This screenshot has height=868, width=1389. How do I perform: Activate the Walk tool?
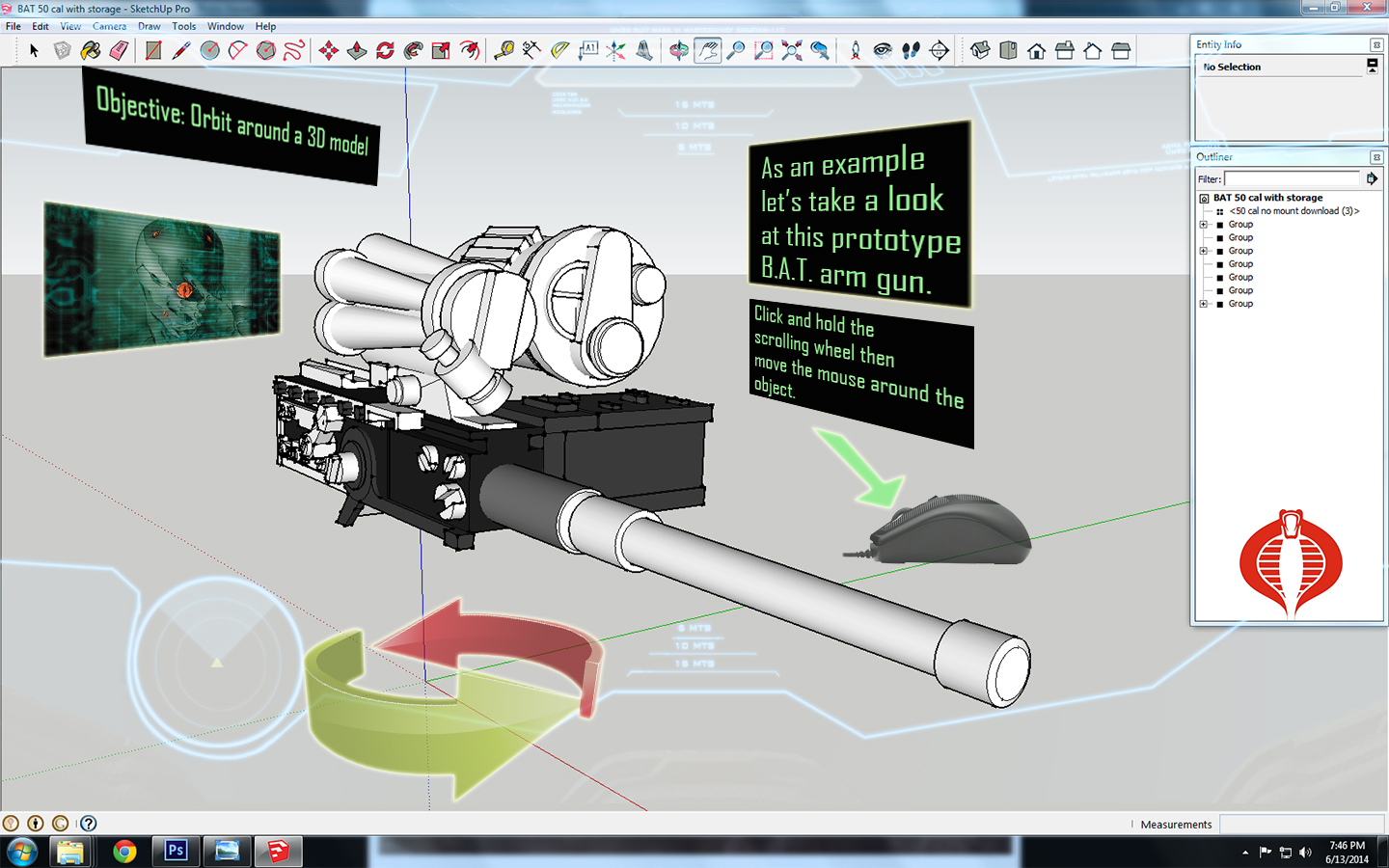[910, 50]
